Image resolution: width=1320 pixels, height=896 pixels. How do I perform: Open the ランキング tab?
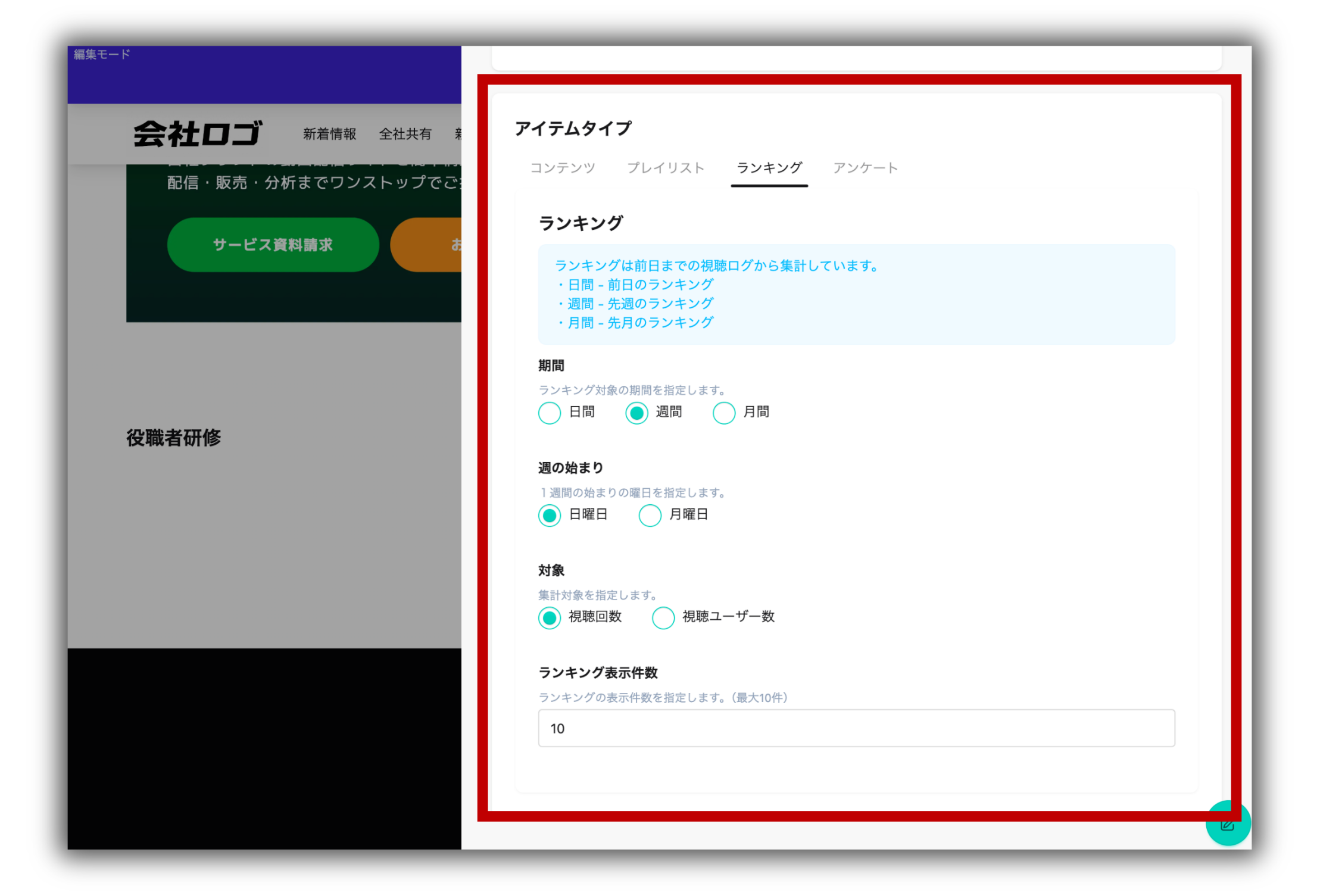coord(769,168)
